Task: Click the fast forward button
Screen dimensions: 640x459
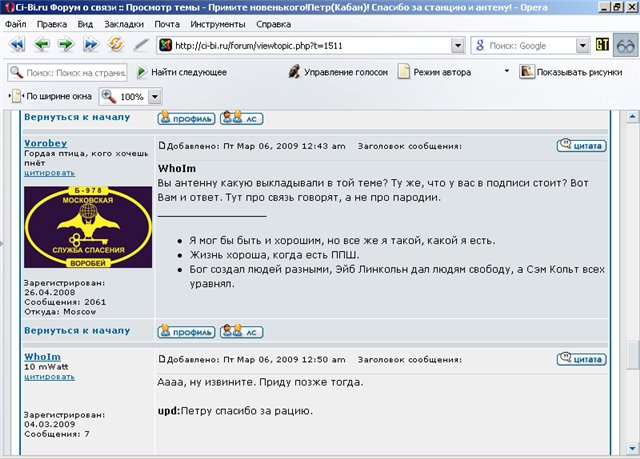Action: (x=91, y=45)
